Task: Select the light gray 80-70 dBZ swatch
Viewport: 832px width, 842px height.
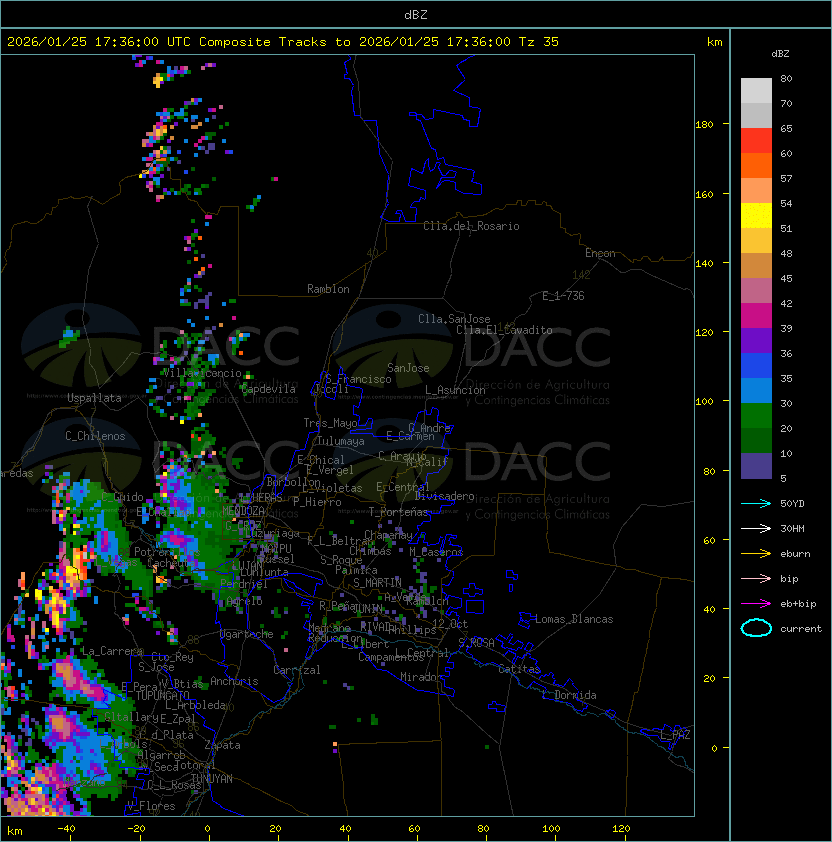Action: (756, 90)
